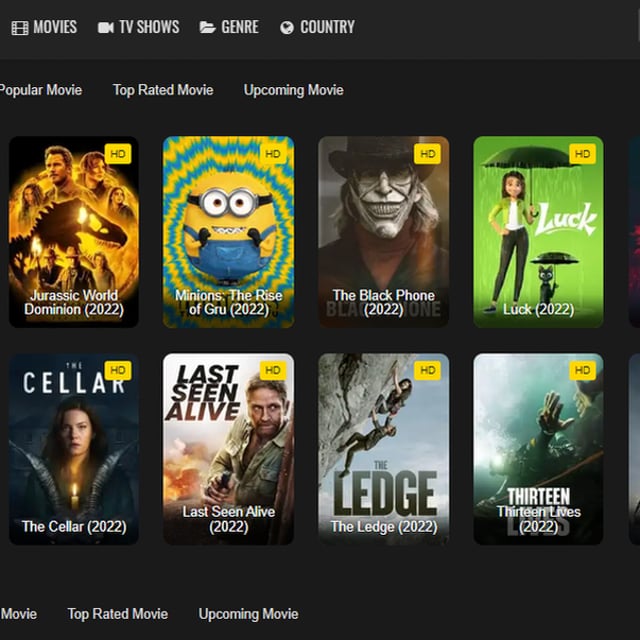640x640 pixels.
Task: Click the HD badge on Luck poster
Action: click(582, 154)
